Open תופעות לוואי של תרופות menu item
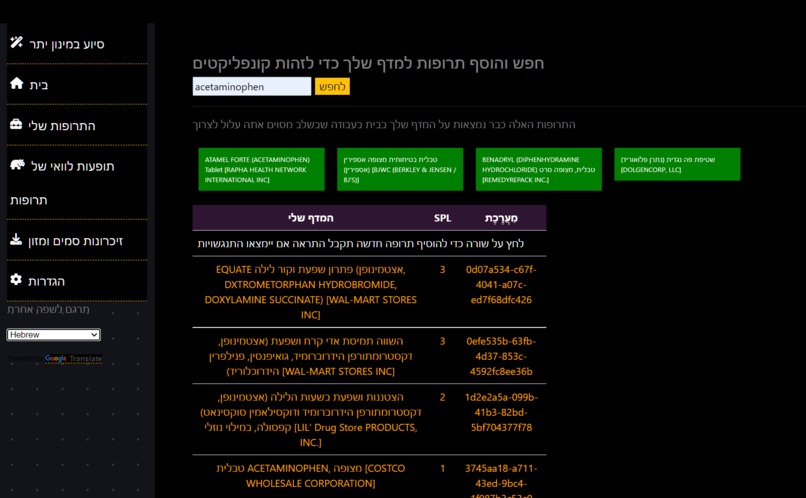 pos(77,182)
